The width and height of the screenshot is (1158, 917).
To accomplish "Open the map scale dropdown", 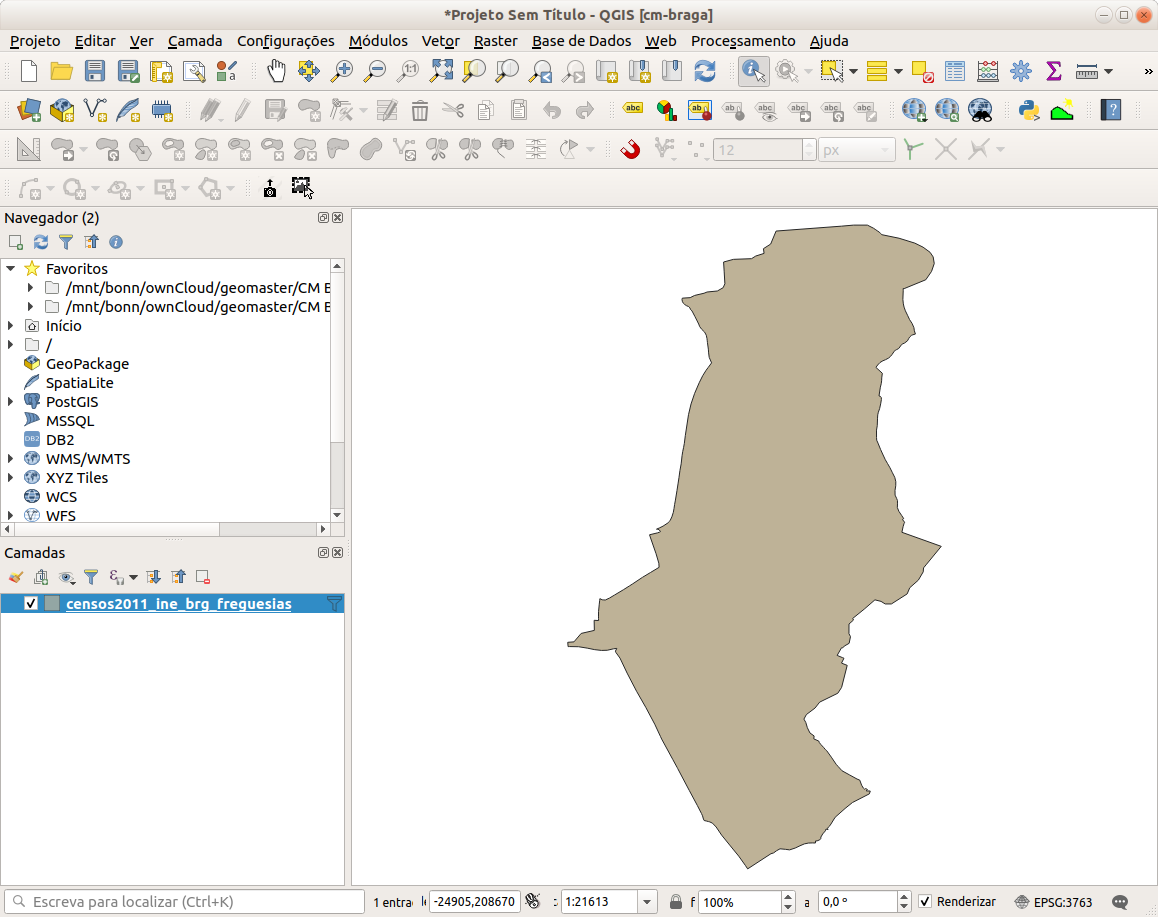I will tap(647, 902).
